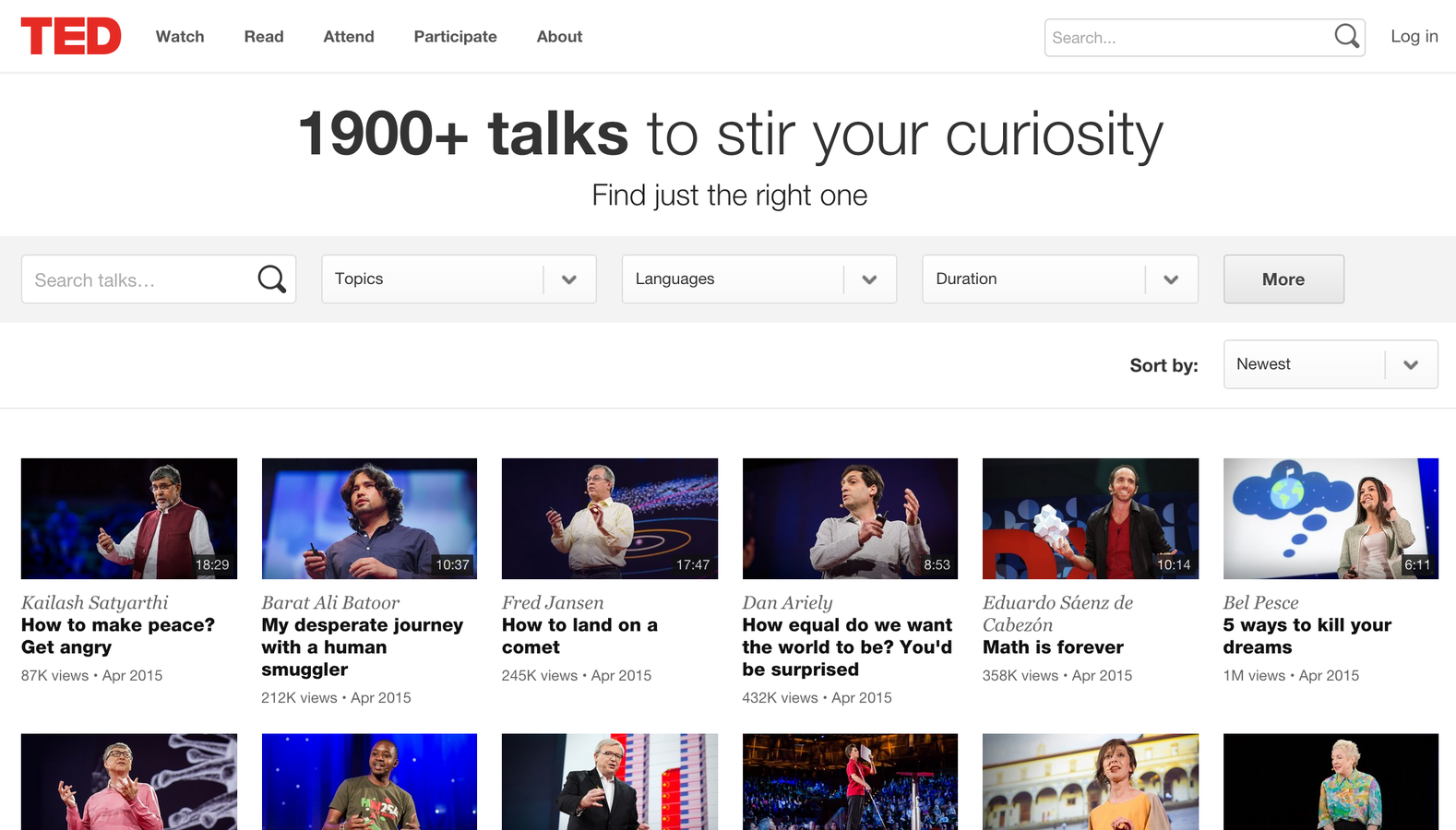Click speaker name Kailash Satyarthi
This screenshot has width=1456, height=830.
[x=95, y=603]
